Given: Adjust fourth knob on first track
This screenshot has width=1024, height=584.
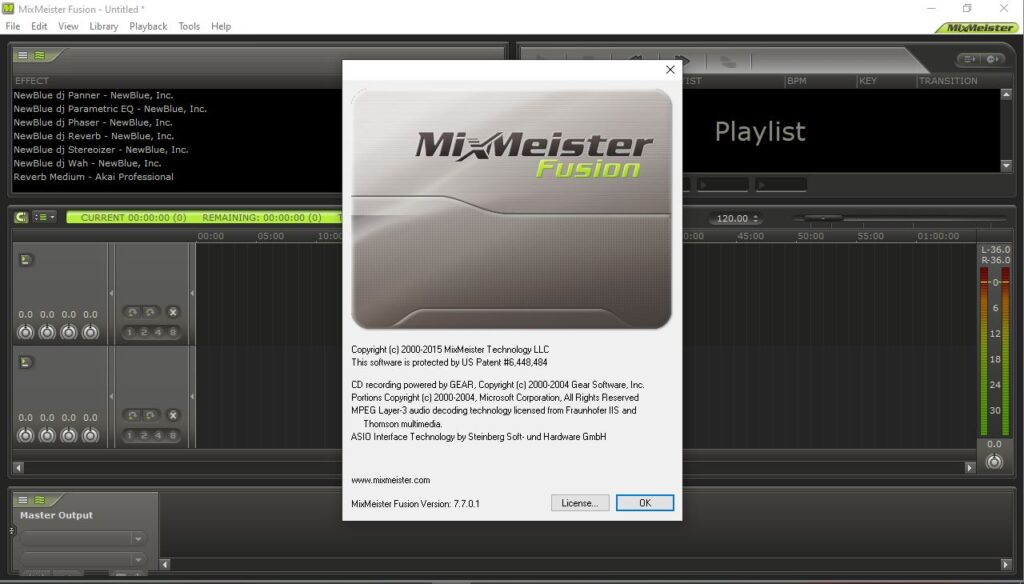Looking at the screenshot, I should click(90, 332).
